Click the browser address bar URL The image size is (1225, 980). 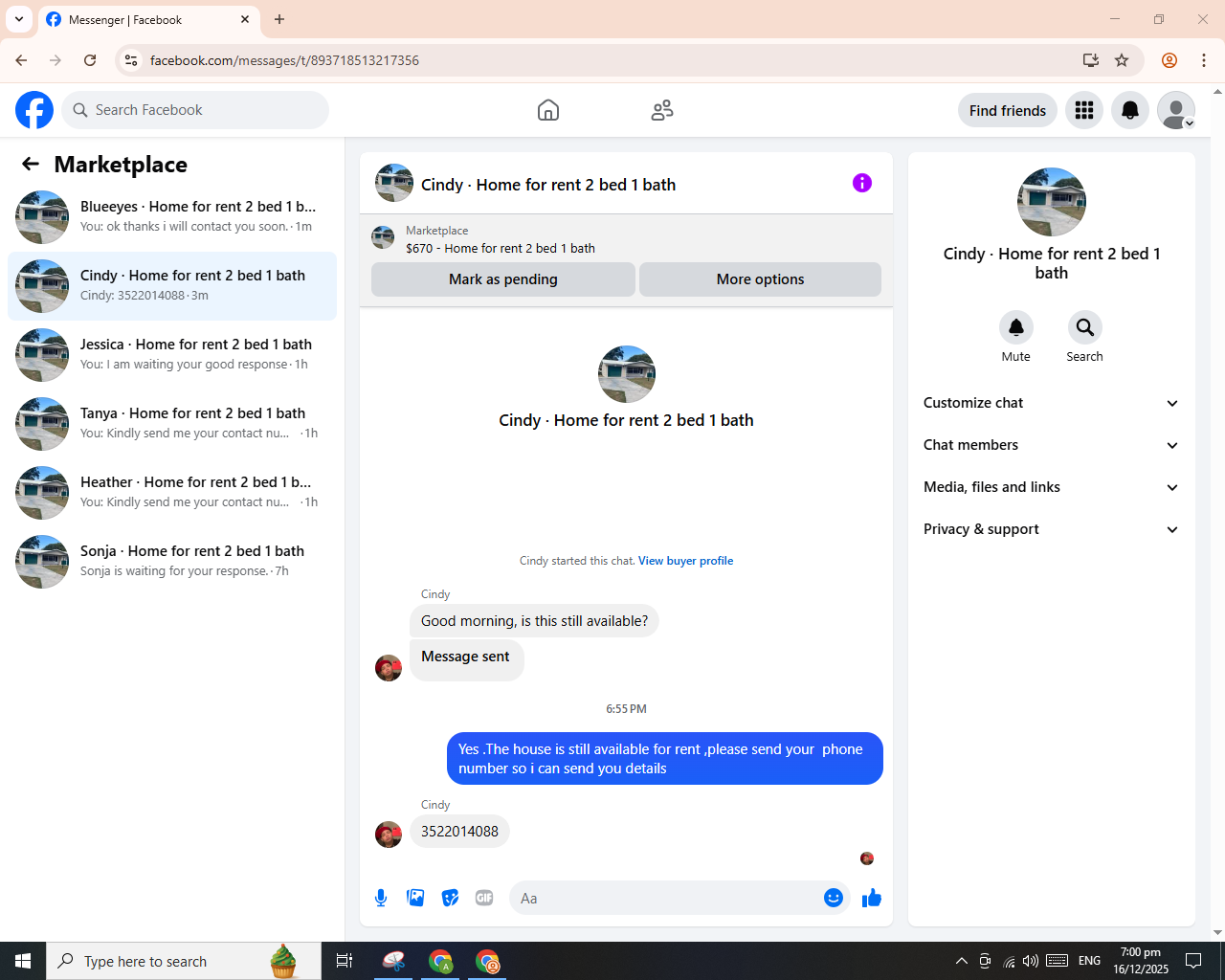pyautogui.click(x=284, y=60)
